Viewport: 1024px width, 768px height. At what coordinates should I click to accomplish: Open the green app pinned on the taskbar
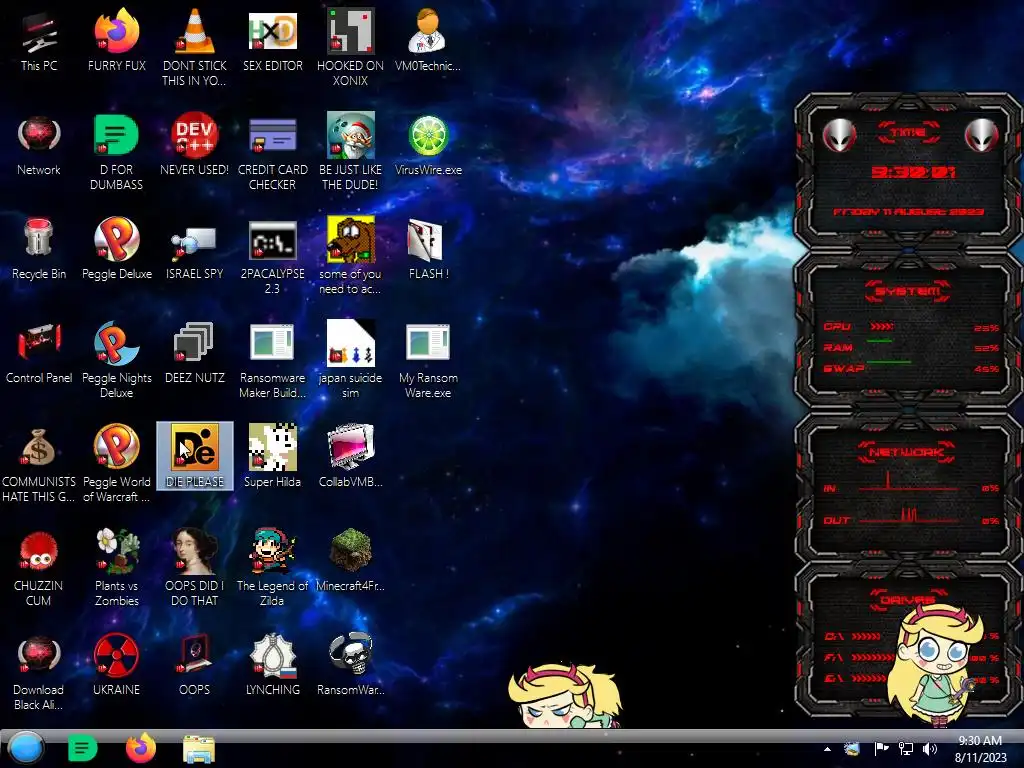82,748
